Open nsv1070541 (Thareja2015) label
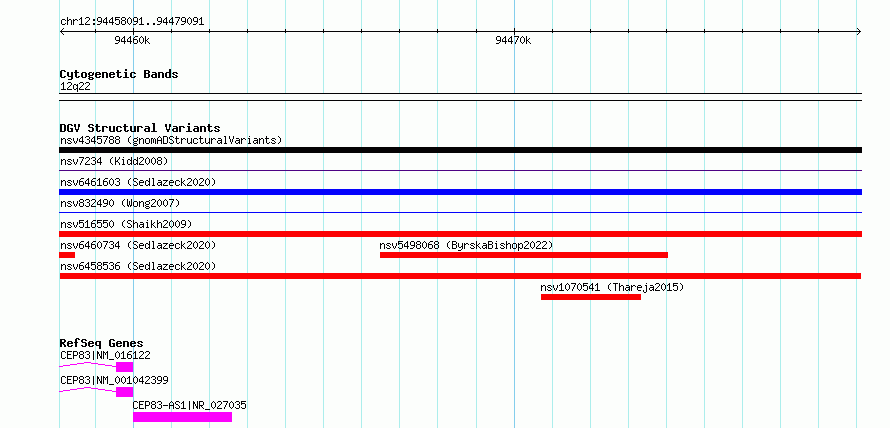 [x=612, y=287]
